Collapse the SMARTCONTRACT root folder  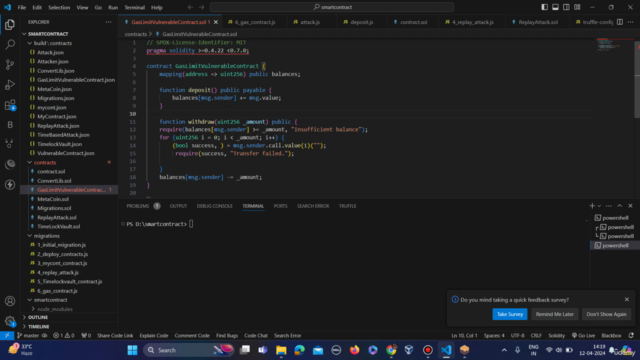coord(48,34)
